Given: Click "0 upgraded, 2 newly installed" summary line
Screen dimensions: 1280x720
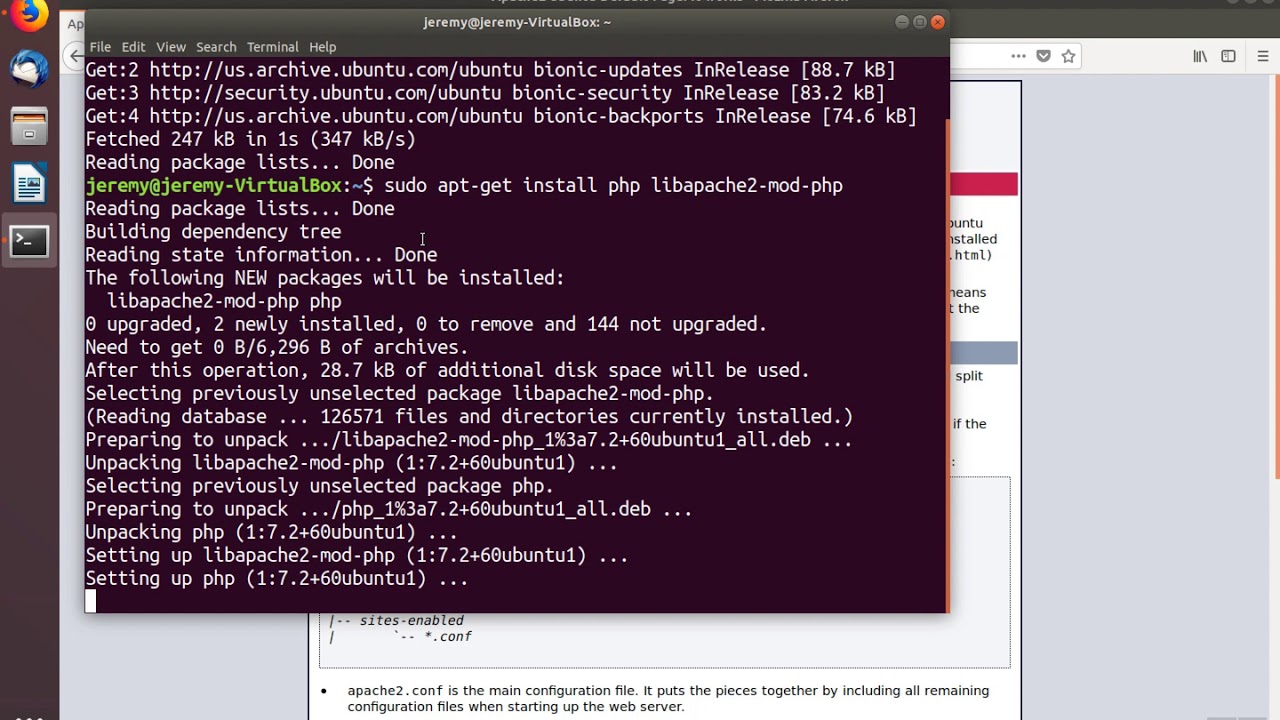Looking at the screenshot, I should pos(426,324).
